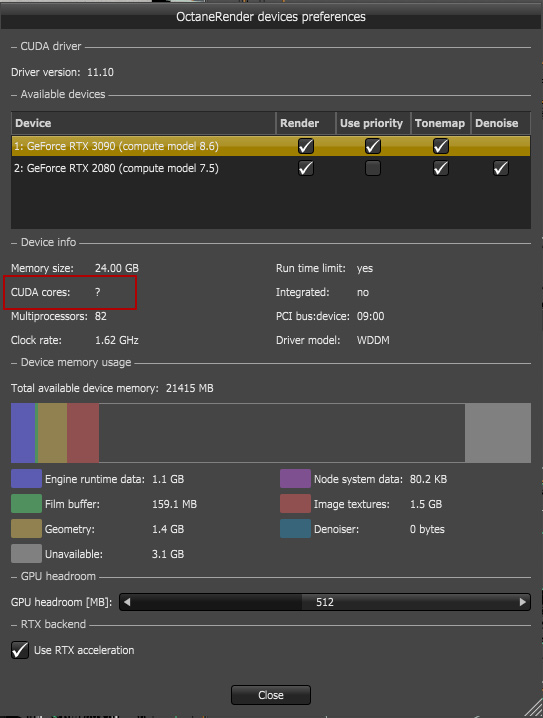Viewport: 543px width, 718px height.
Task: Click the Clock rate 1.62 GHz value
Action: (117, 340)
